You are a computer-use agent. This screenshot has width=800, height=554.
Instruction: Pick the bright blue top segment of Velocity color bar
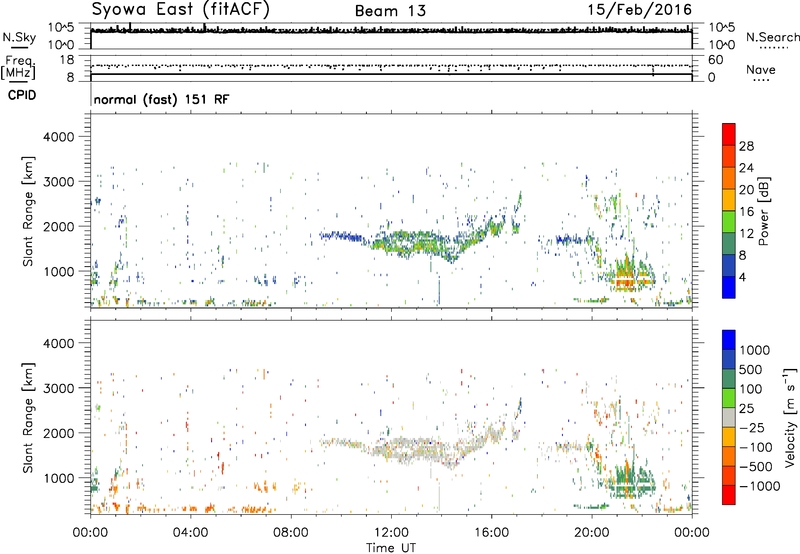[729, 340]
